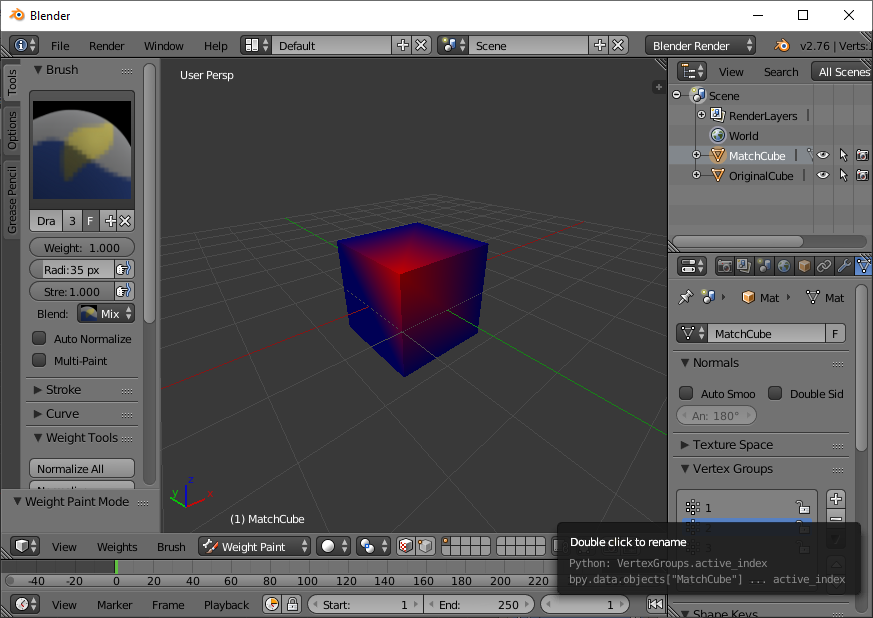
Task: Toggle the pin icon in Properties
Action: (685, 297)
